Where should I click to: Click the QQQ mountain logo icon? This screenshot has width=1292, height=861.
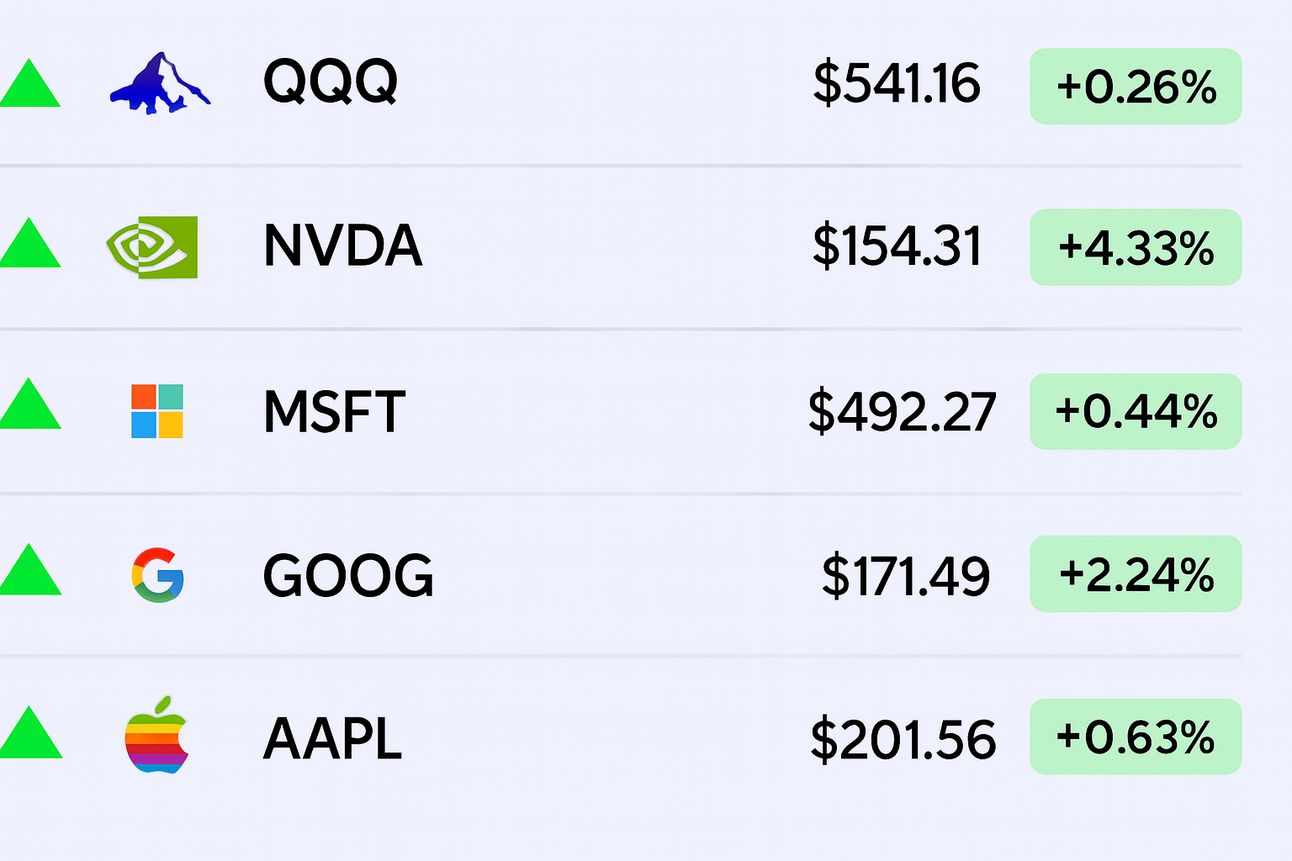[160, 83]
